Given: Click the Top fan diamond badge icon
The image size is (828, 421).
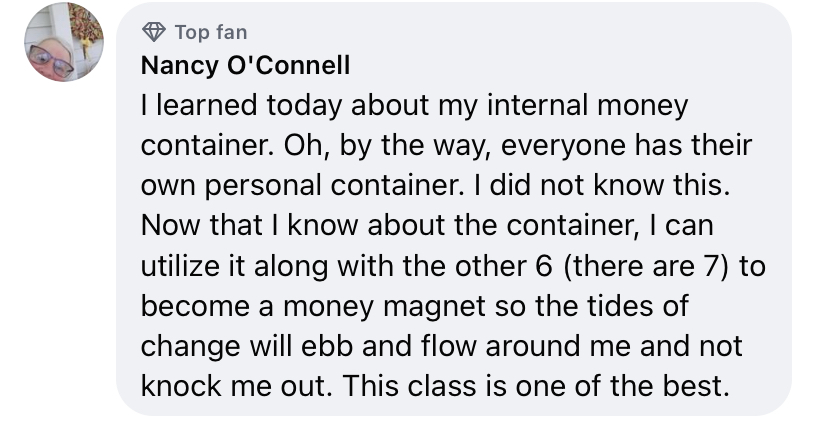Looking at the screenshot, I should (x=152, y=32).
